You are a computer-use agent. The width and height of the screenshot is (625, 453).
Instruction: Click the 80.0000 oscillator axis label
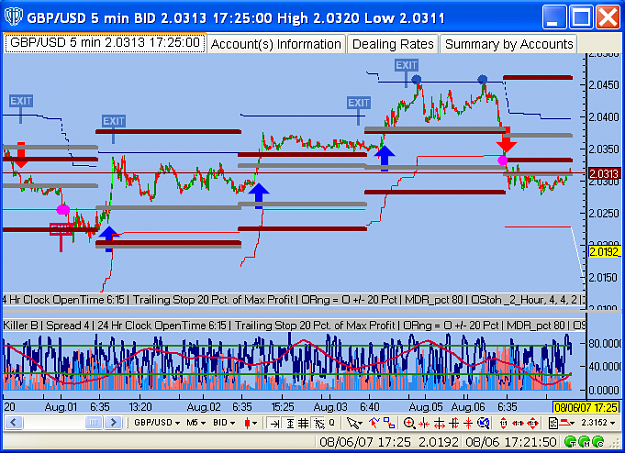point(605,343)
